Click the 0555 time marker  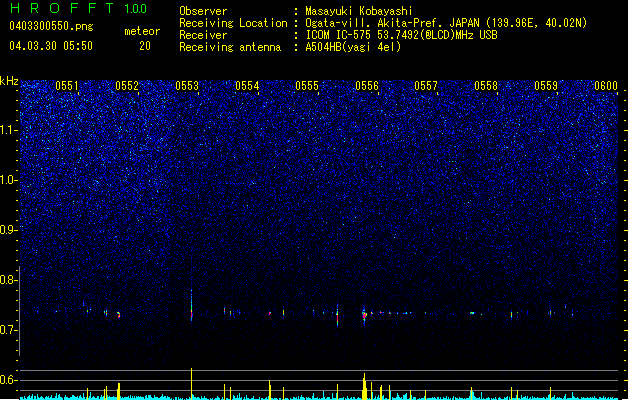pyautogui.click(x=307, y=86)
